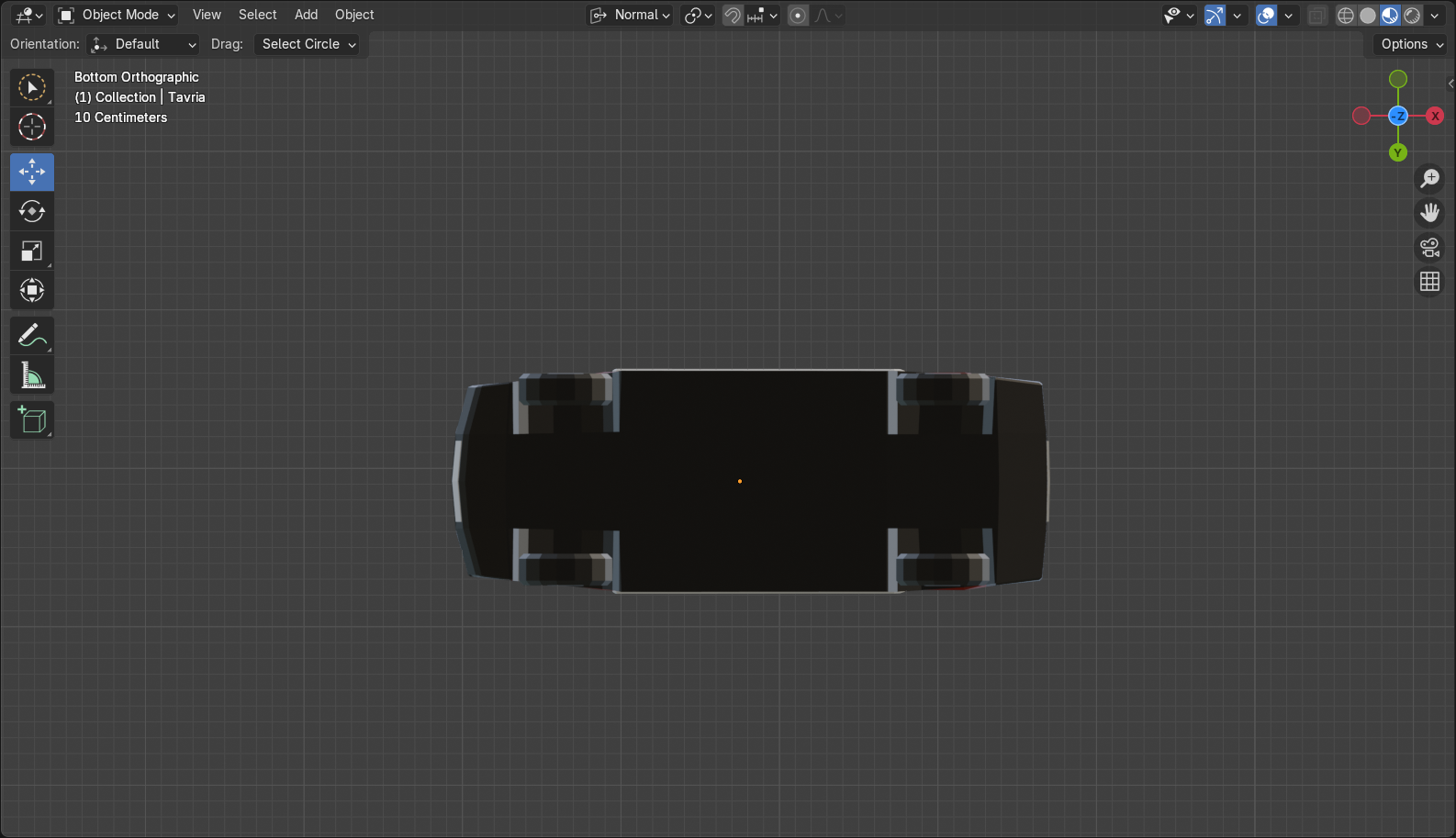1456x838 pixels.
Task: Open gizmo options dropdown arrow
Action: click(x=1237, y=15)
